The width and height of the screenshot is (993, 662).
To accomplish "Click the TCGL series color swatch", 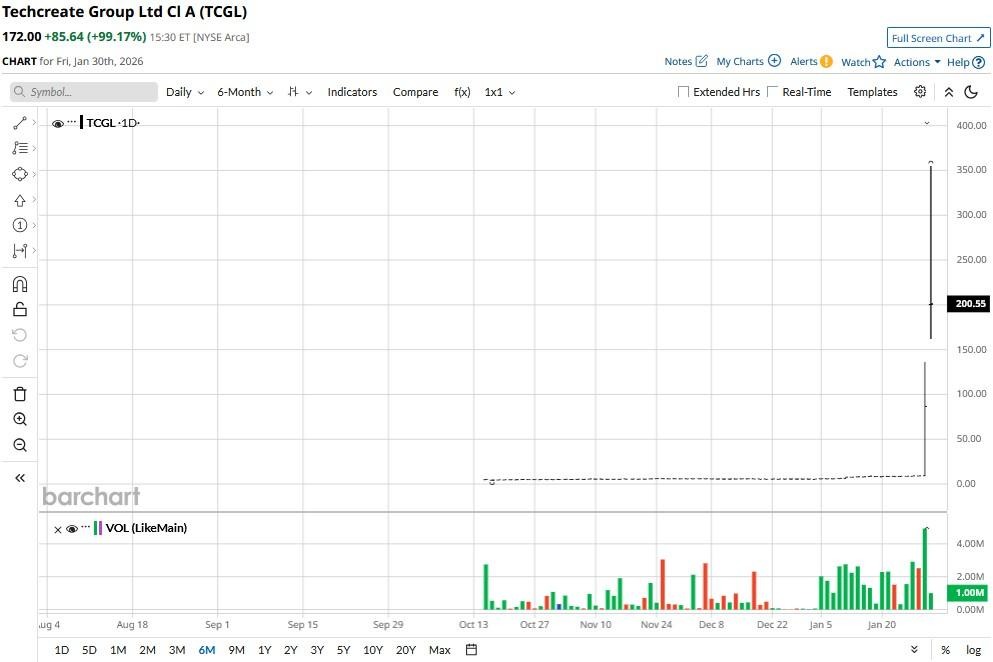I will 82,122.
